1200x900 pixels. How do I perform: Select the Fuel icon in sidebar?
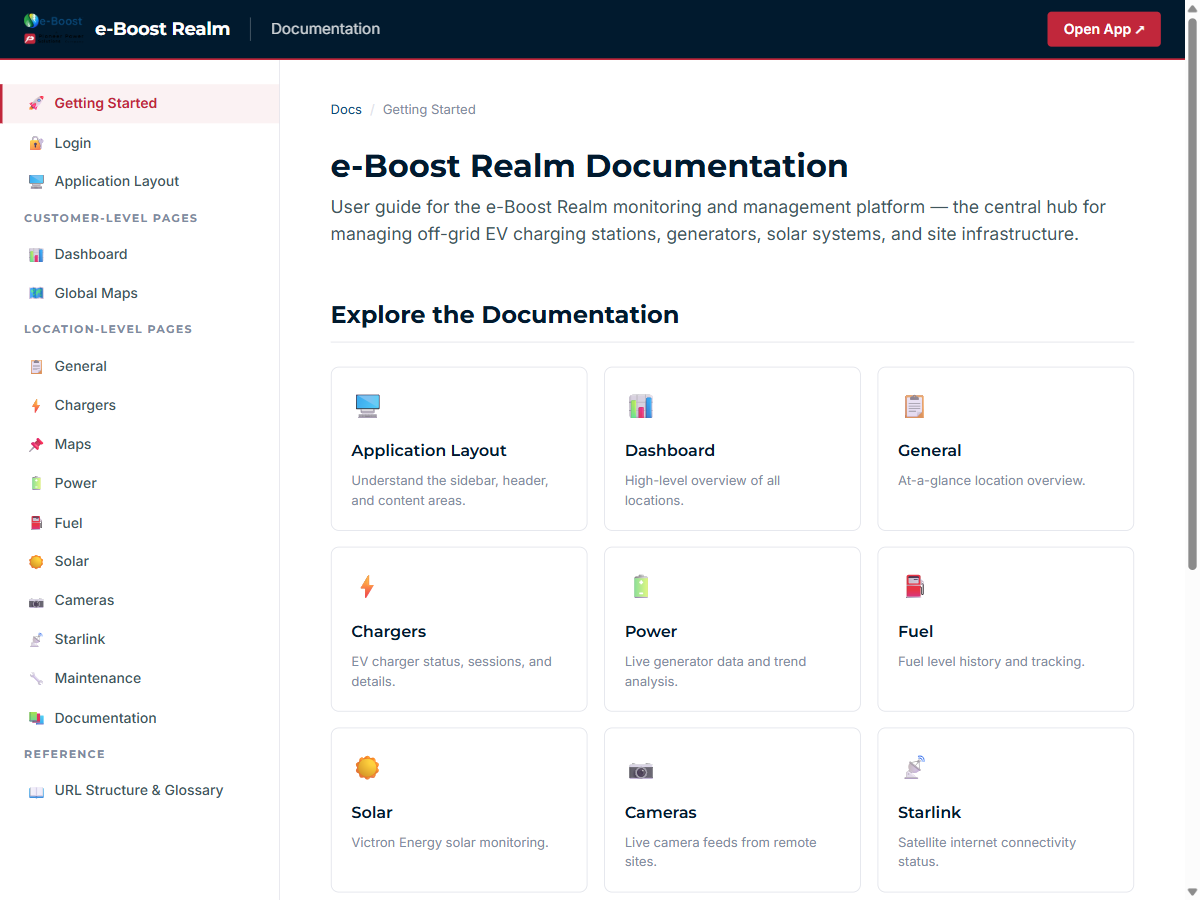(35, 522)
